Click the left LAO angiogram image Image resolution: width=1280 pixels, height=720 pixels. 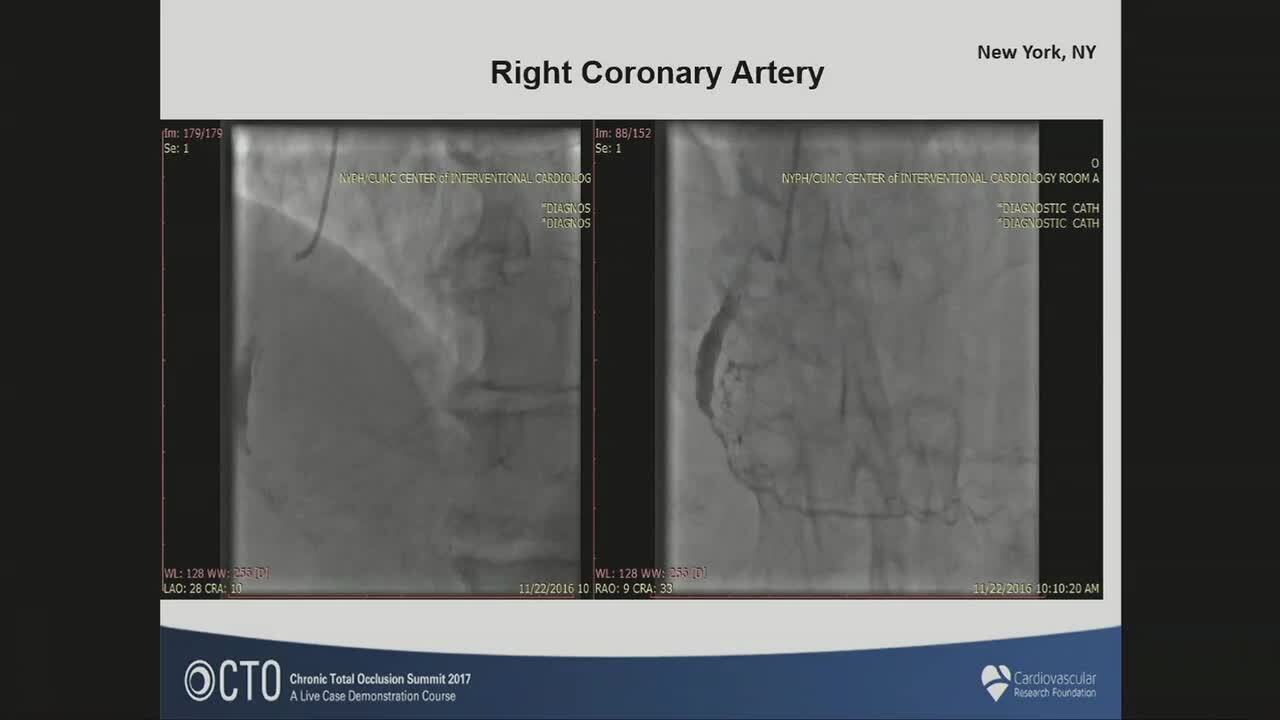pyautogui.click(x=400, y=360)
